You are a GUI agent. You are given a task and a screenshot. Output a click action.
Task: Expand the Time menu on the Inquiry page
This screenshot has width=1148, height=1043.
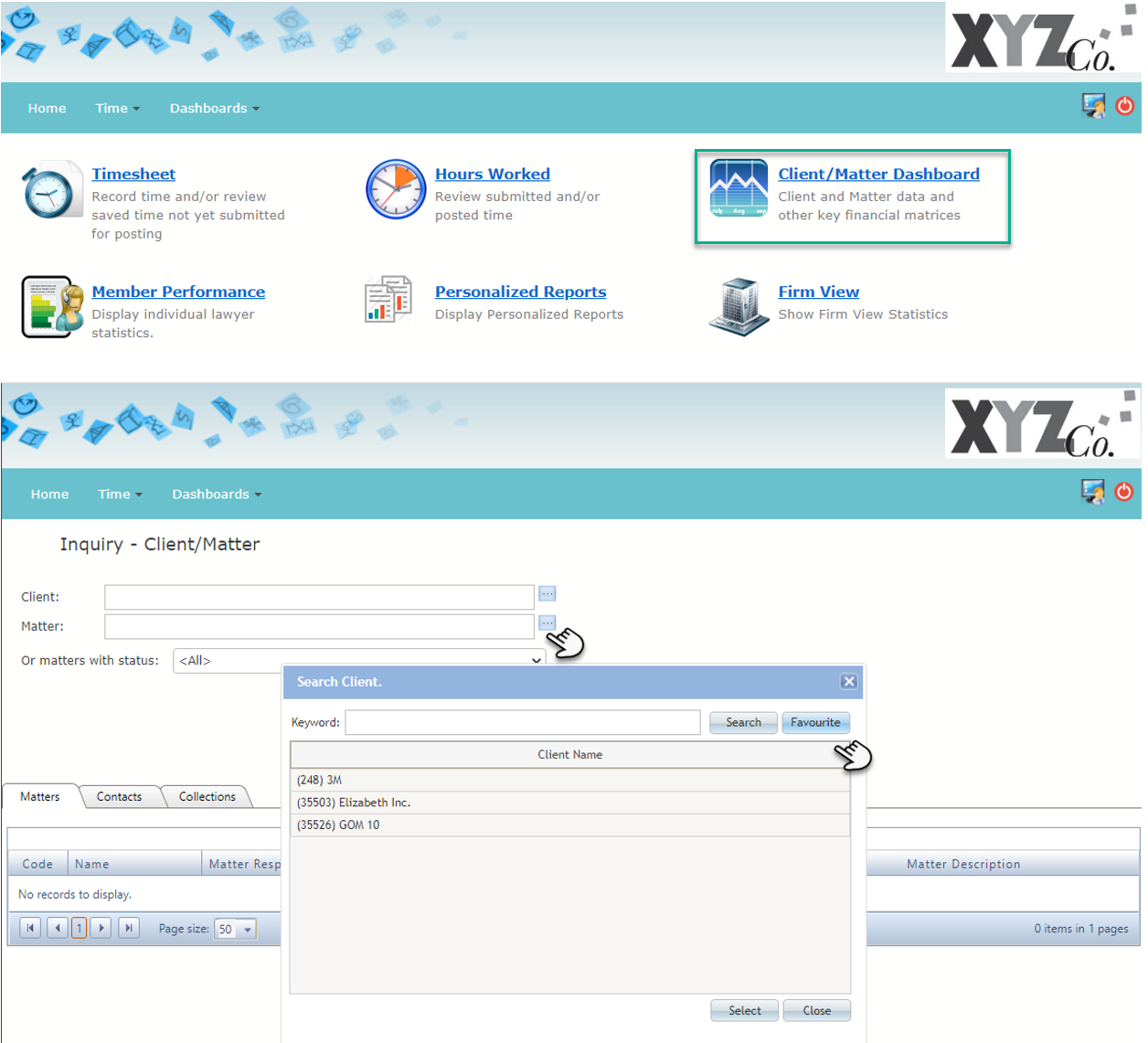(121, 495)
